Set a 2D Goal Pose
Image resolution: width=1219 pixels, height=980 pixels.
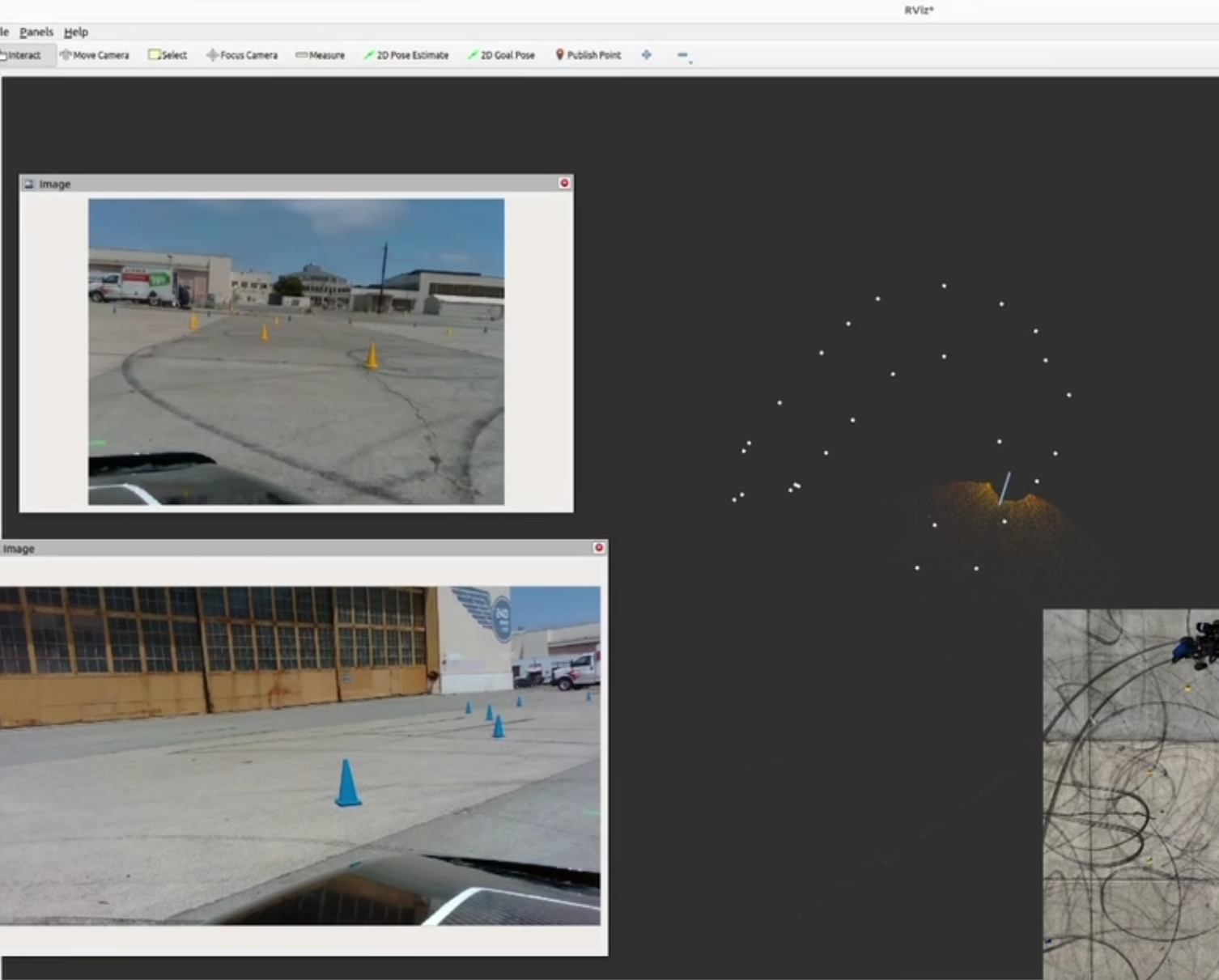coord(502,55)
